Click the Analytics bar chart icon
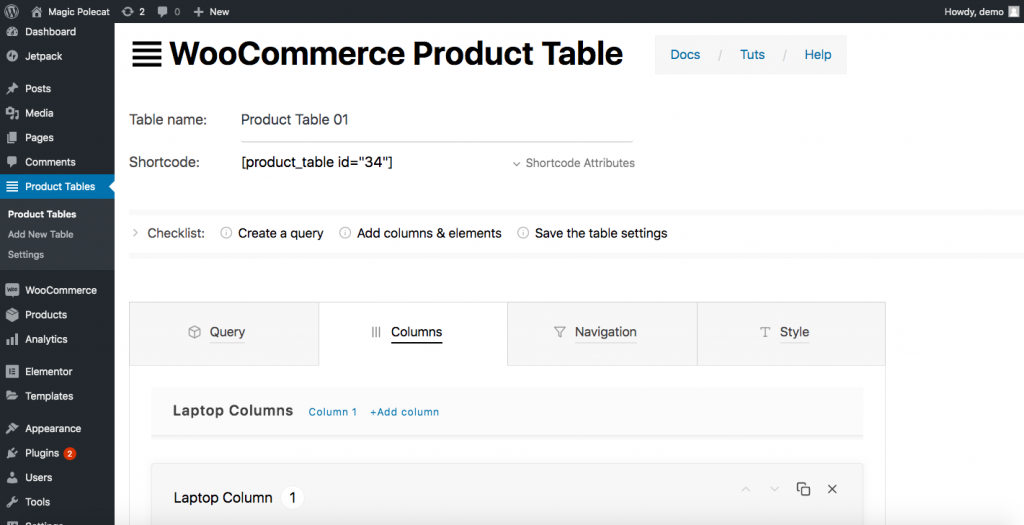1024x525 pixels. (12, 340)
